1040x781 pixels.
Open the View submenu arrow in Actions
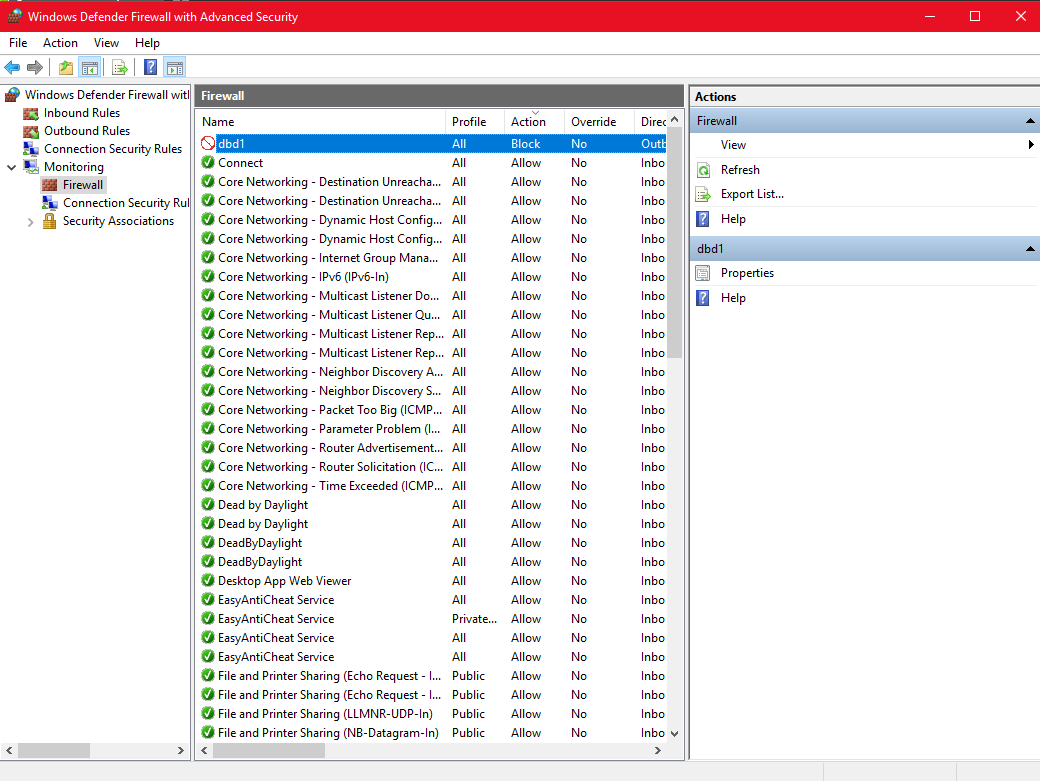pos(1031,145)
